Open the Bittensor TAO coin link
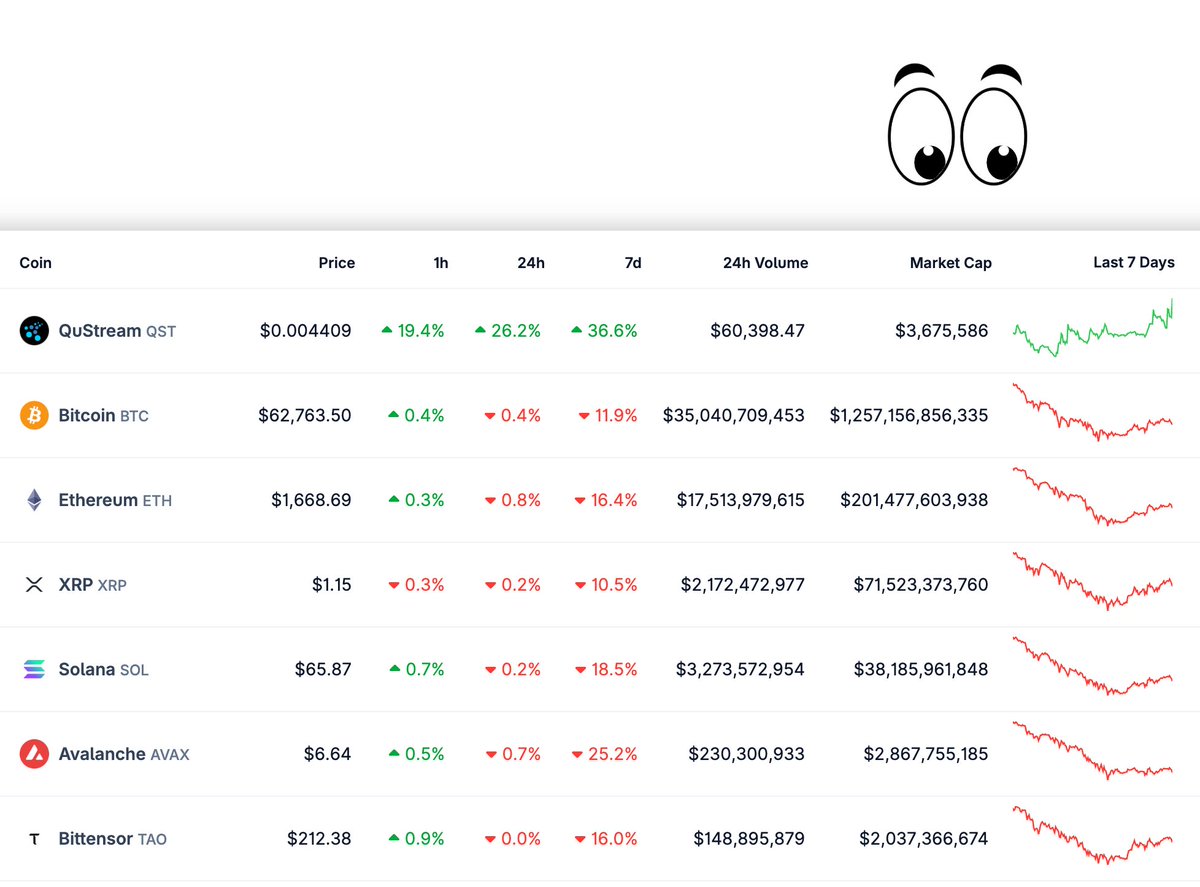 coord(112,839)
